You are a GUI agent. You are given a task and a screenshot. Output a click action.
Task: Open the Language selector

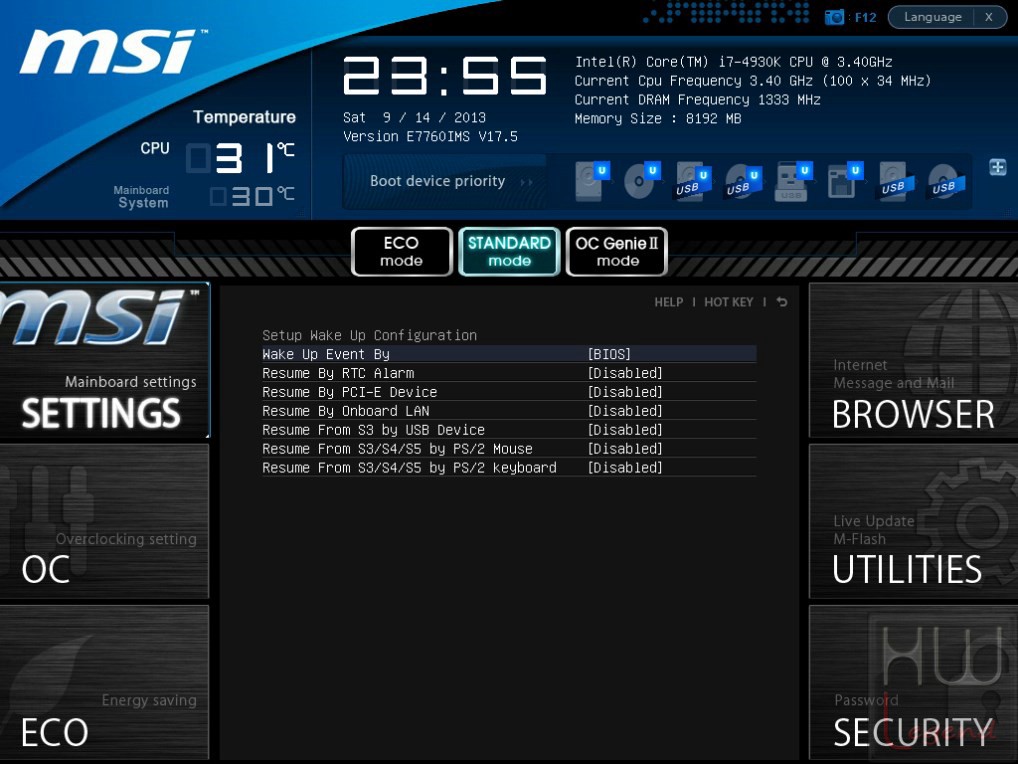pos(932,17)
